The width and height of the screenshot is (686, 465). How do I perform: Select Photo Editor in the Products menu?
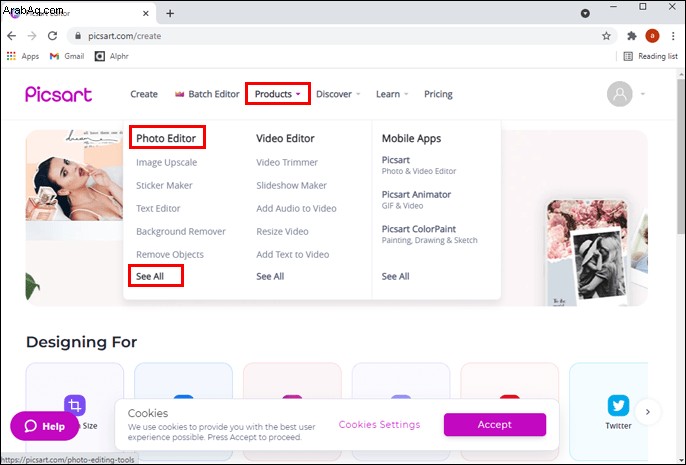[166, 138]
